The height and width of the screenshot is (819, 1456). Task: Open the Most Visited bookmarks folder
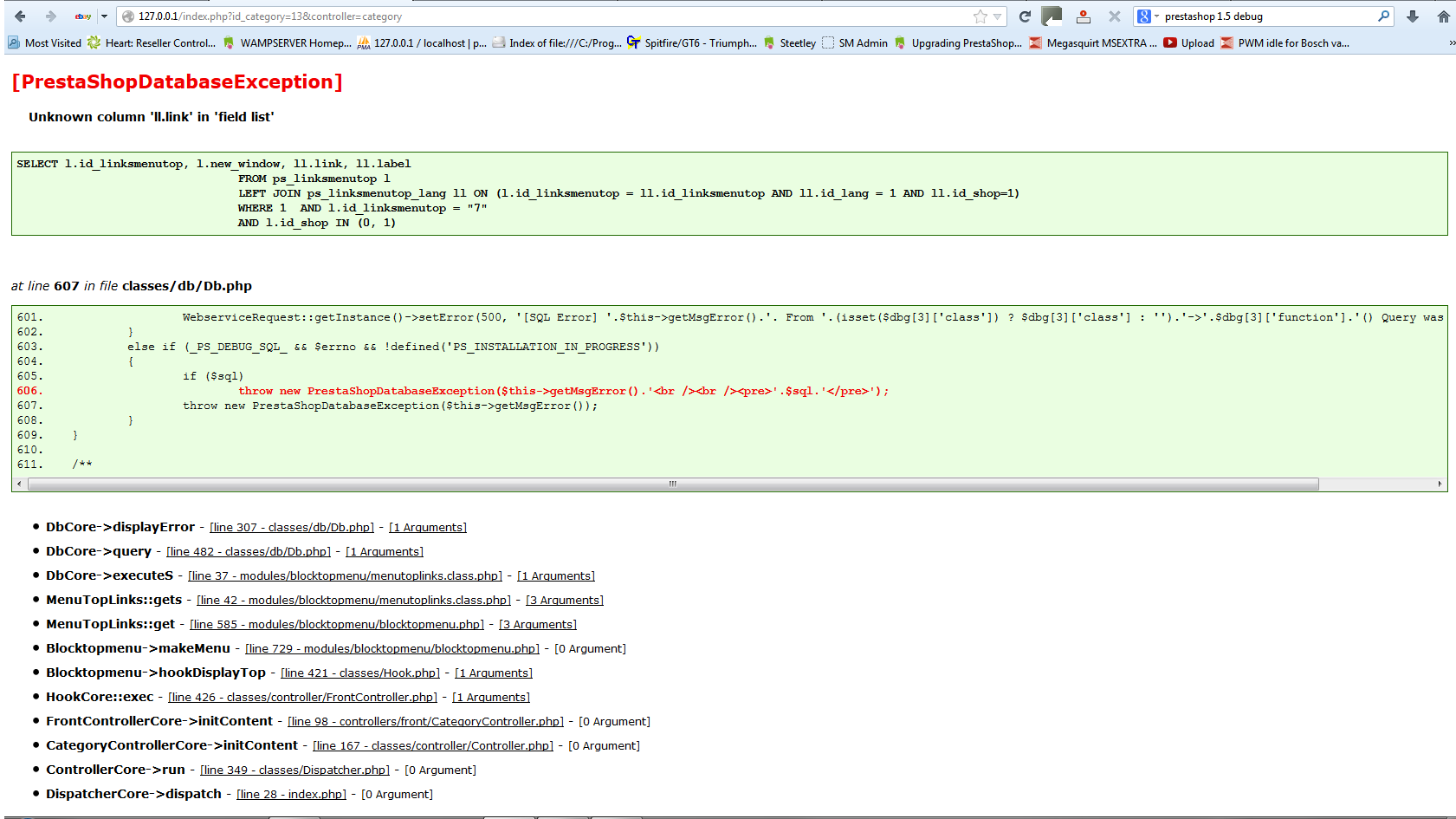point(44,43)
